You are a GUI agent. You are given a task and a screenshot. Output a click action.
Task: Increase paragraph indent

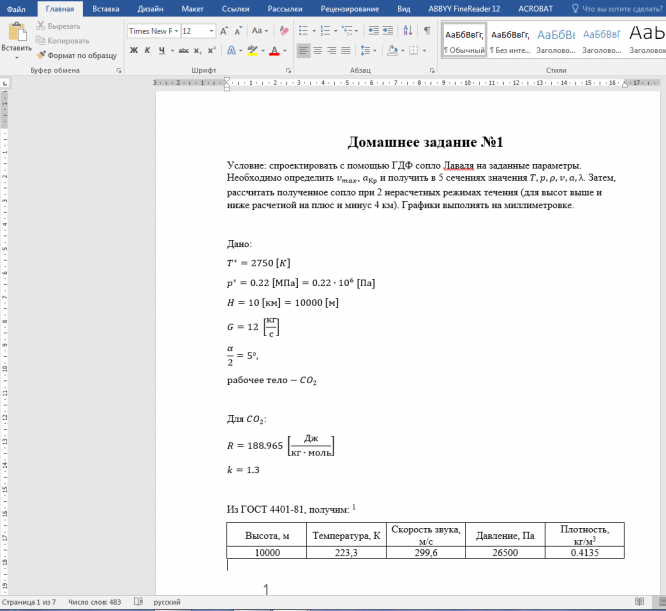pyautogui.click(x=388, y=31)
